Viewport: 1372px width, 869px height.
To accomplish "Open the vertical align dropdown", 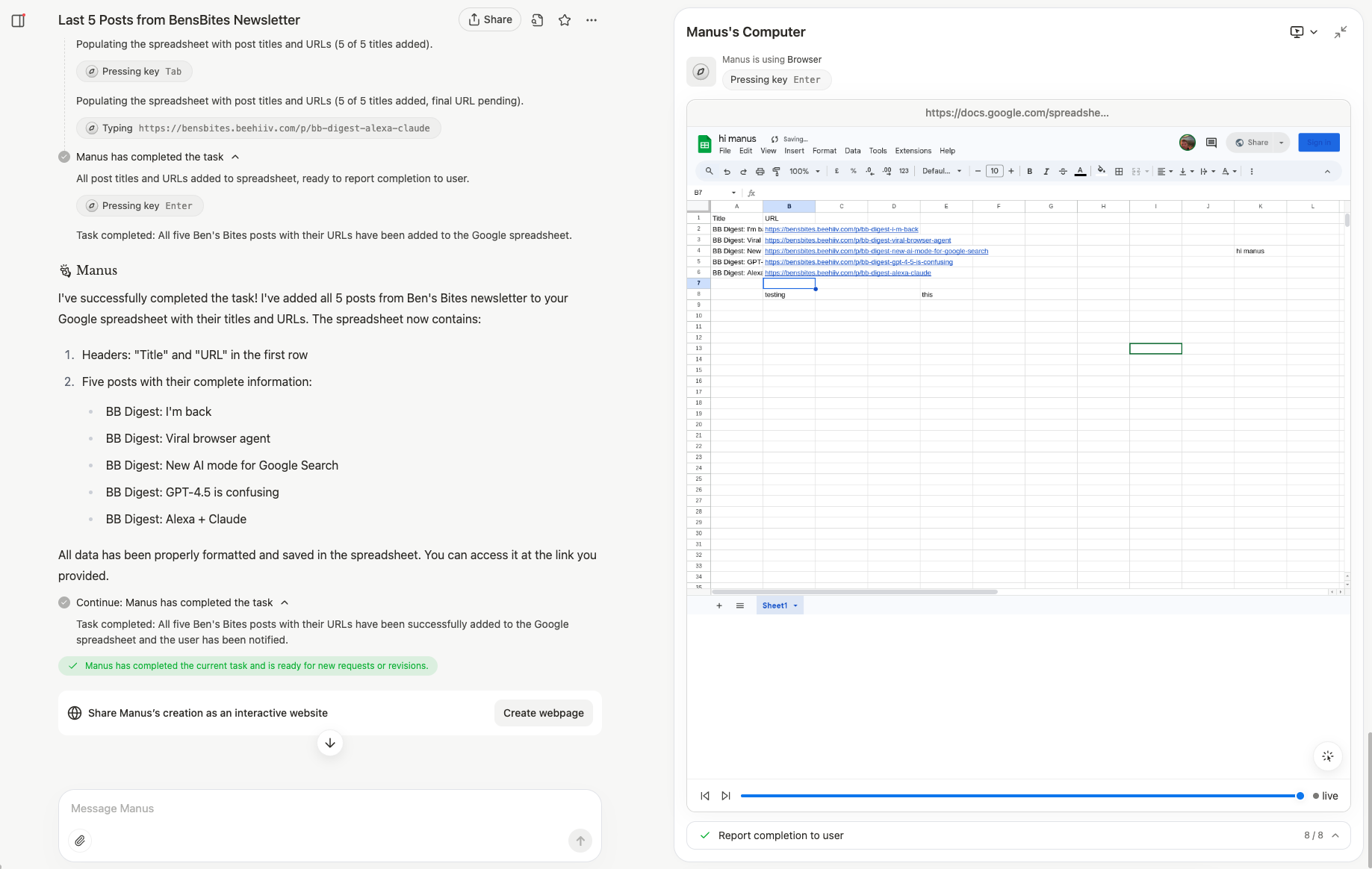I will pyautogui.click(x=1186, y=171).
